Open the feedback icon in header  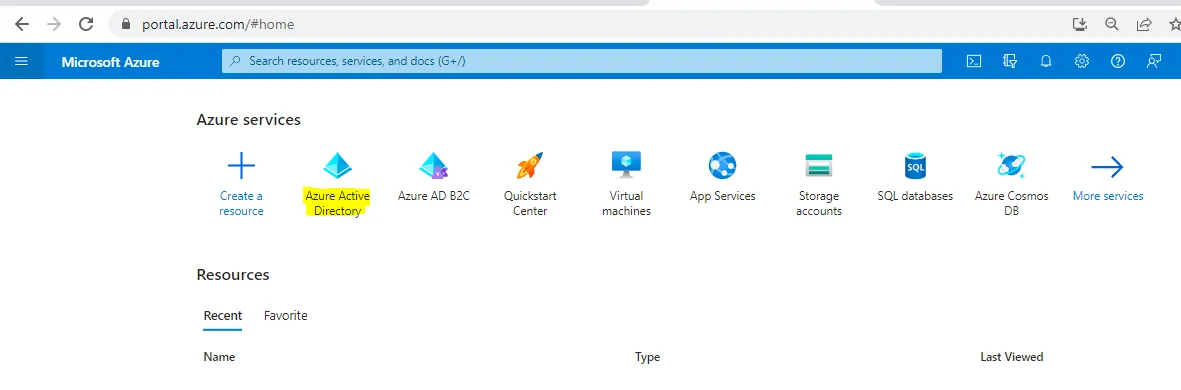1154,61
